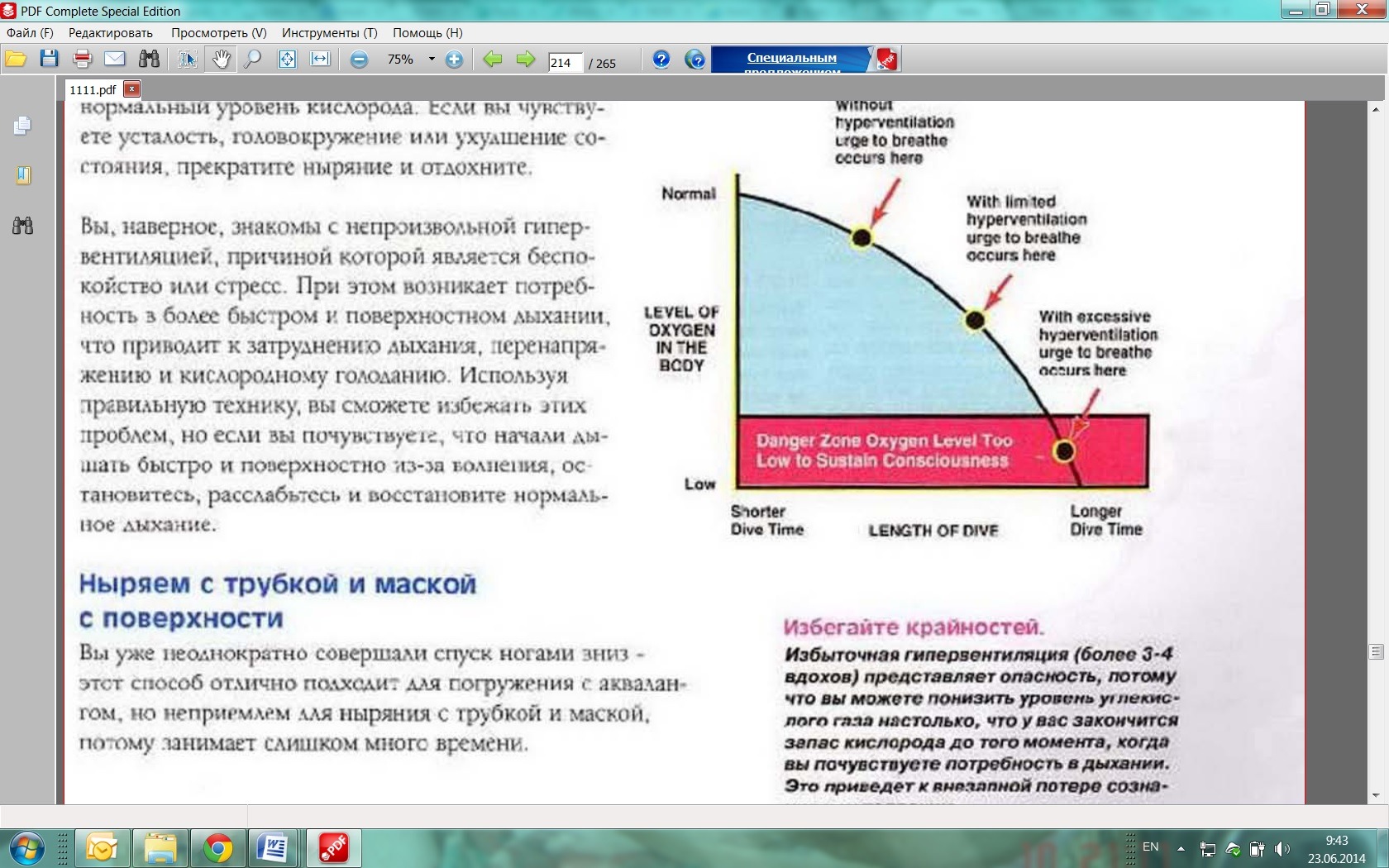This screenshot has width=1389, height=868.
Task: Fit the page to width
Action: coord(320,60)
